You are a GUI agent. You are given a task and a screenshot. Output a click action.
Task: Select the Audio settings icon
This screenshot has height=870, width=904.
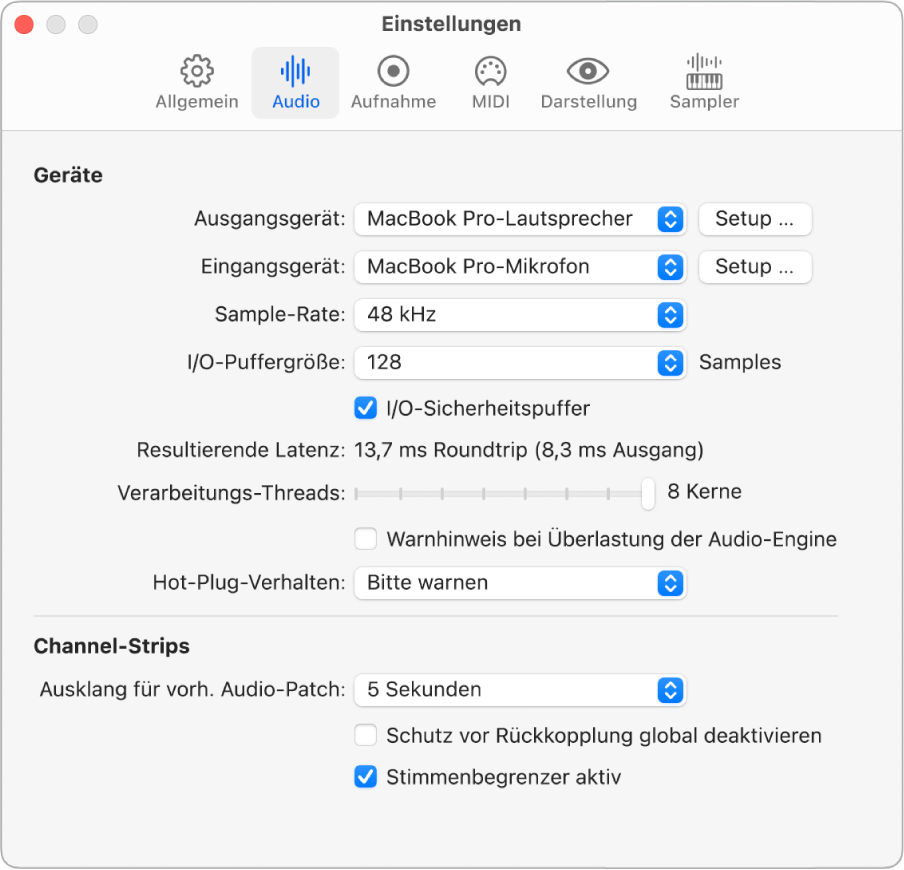coord(295,82)
